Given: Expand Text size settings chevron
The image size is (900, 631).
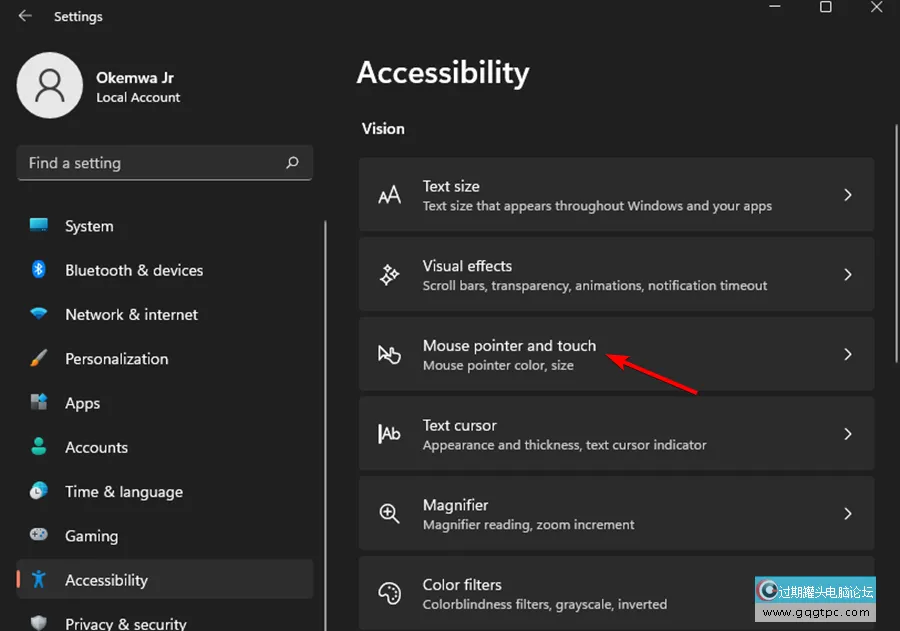Looking at the screenshot, I should [x=847, y=195].
